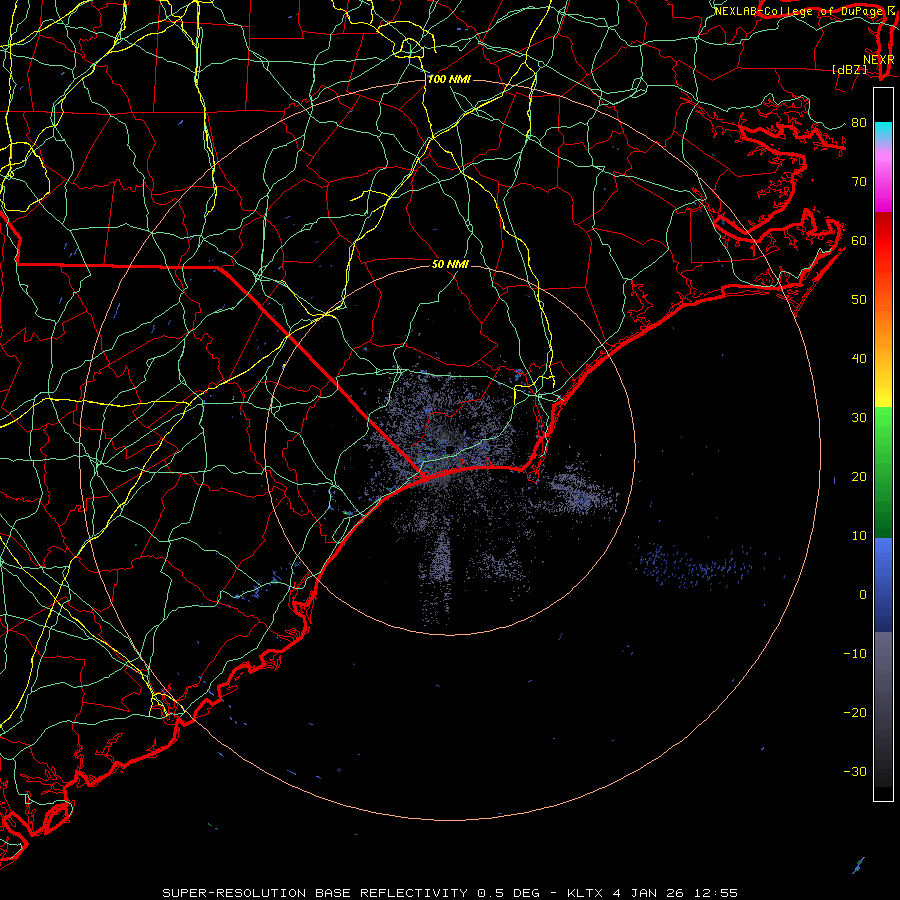Click the 30 value on dBZ scale
Screen dimensions: 900x900
click(x=859, y=417)
